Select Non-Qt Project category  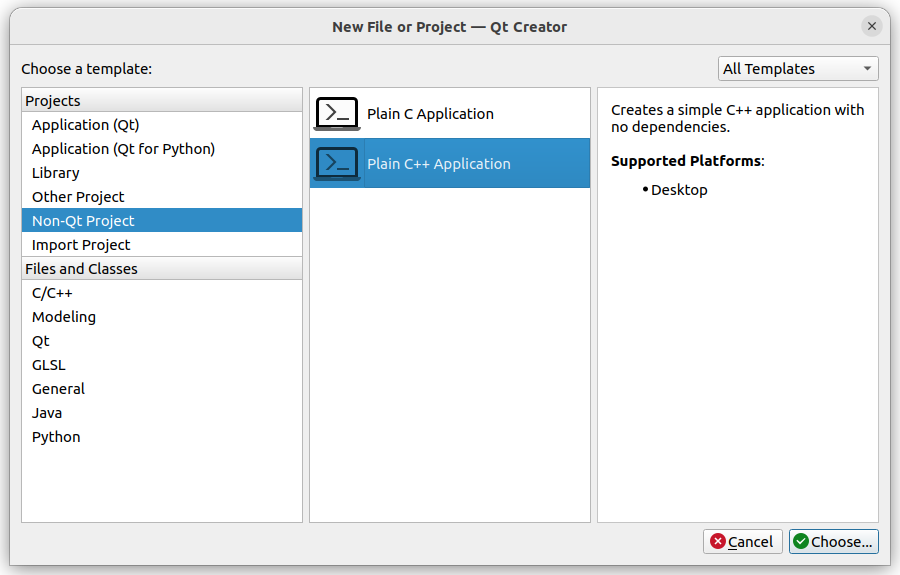(162, 221)
